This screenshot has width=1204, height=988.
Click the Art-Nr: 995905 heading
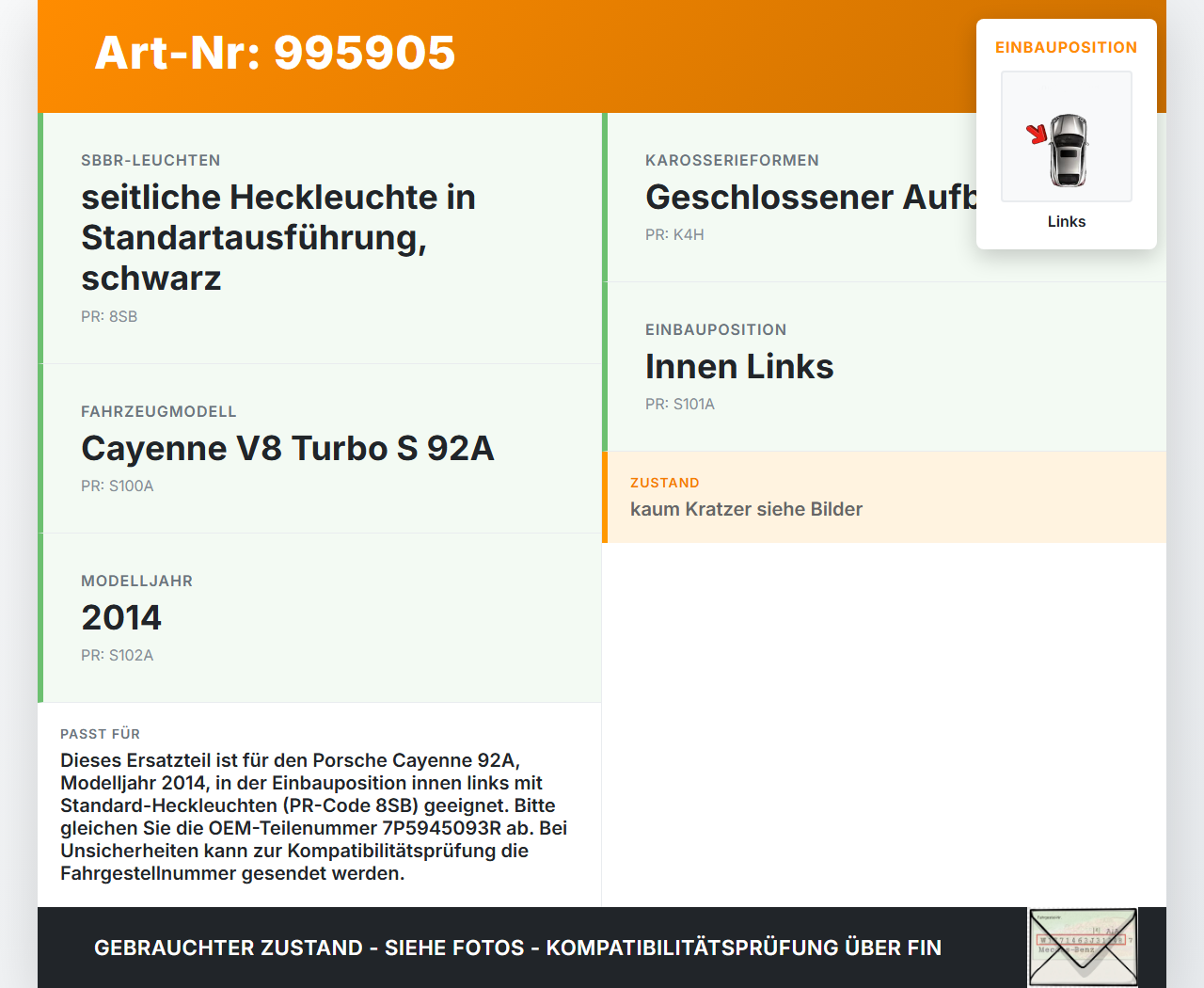click(275, 53)
